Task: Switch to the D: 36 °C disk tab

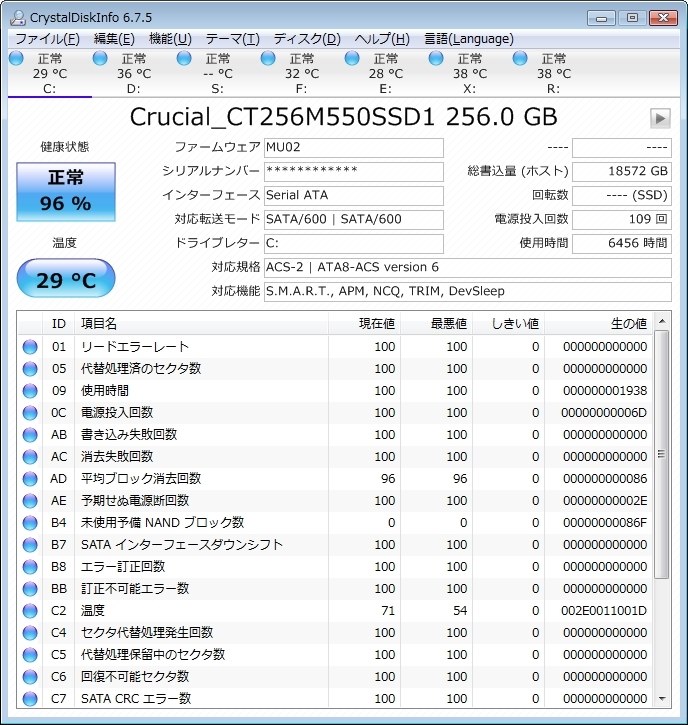Action: point(134,74)
